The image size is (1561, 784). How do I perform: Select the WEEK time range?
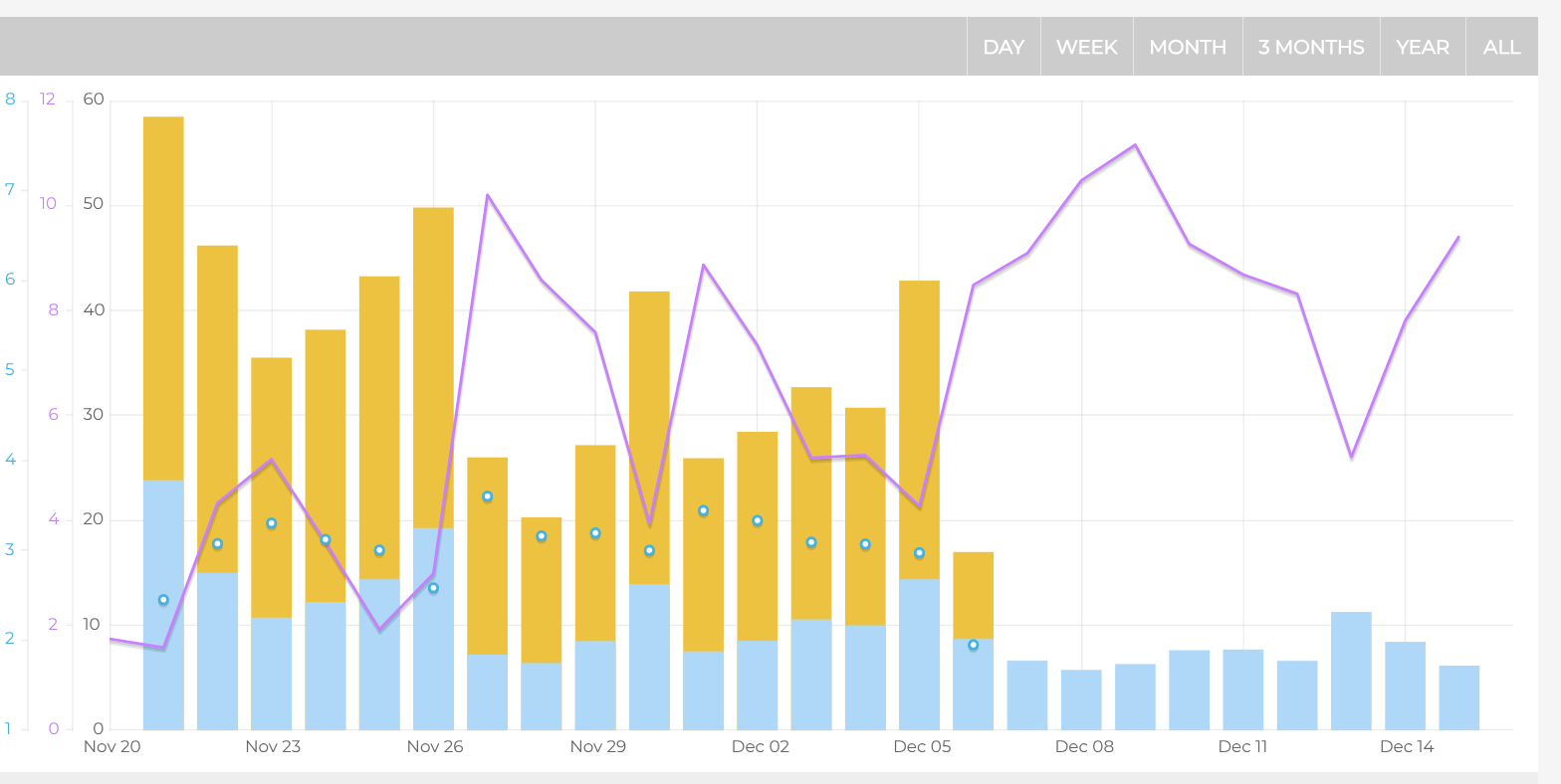click(1086, 47)
